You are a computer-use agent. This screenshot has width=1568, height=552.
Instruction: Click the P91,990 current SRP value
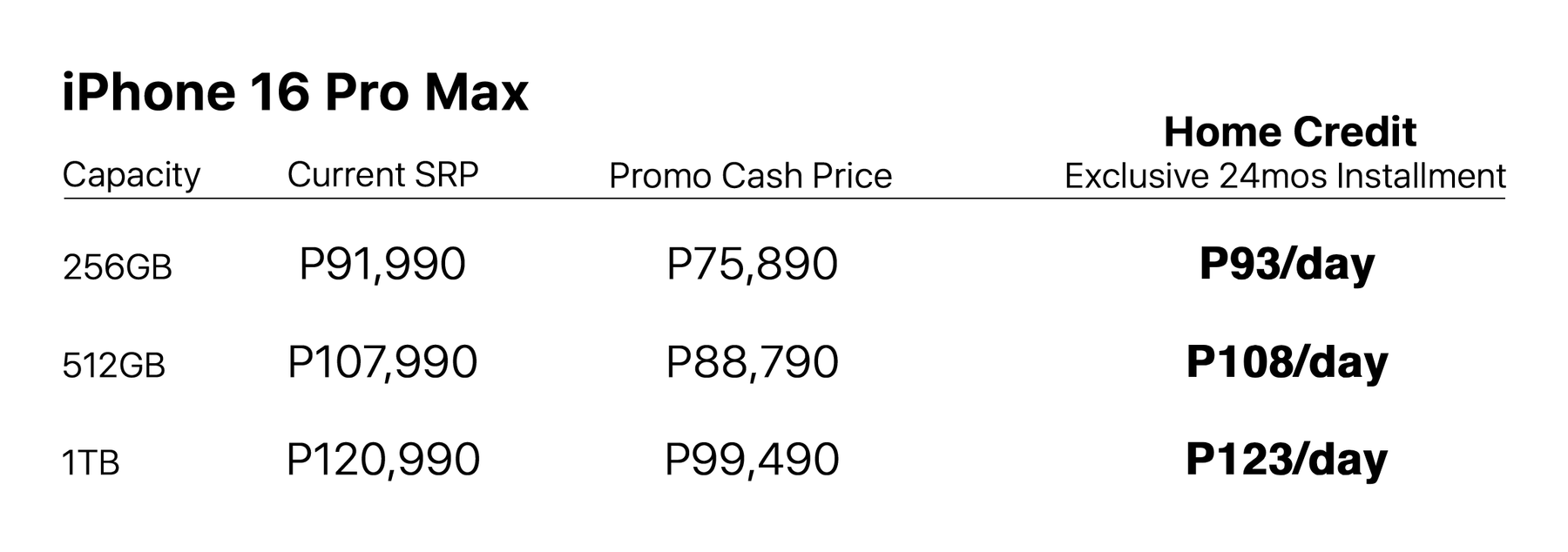pyautogui.click(x=382, y=264)
